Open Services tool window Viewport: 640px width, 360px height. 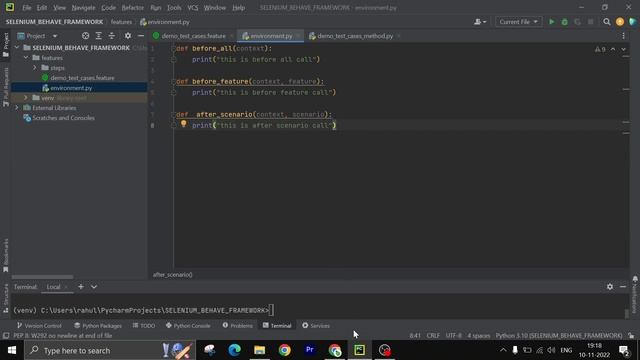point(316,326)
